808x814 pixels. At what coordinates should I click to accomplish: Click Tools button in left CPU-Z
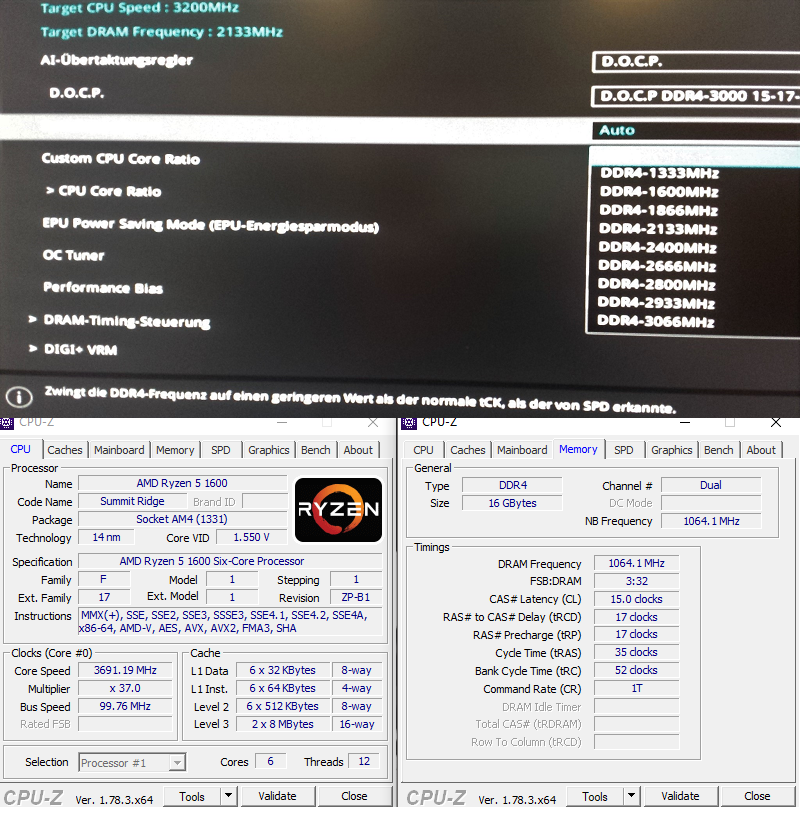(192, 796)
